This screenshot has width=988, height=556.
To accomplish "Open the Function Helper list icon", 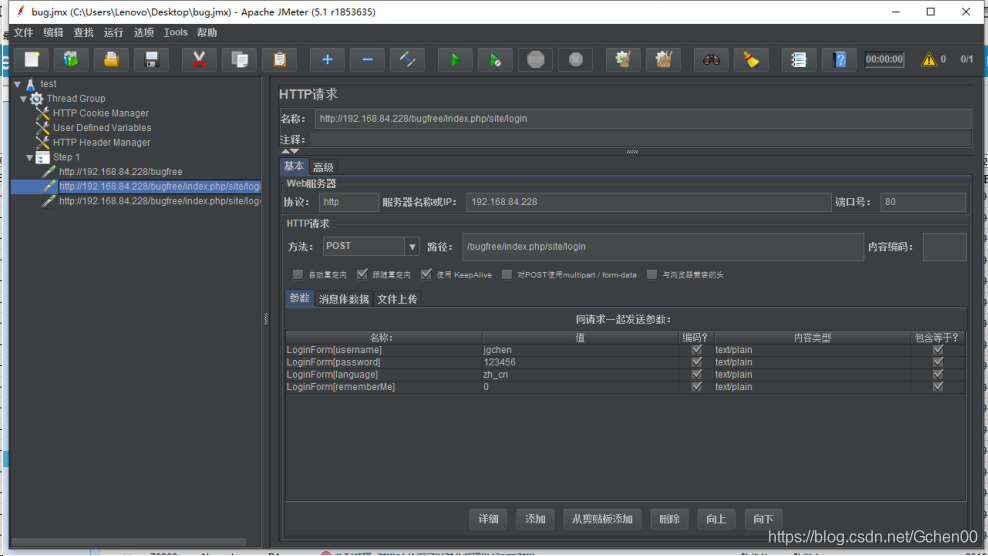I will click(798, 59).
